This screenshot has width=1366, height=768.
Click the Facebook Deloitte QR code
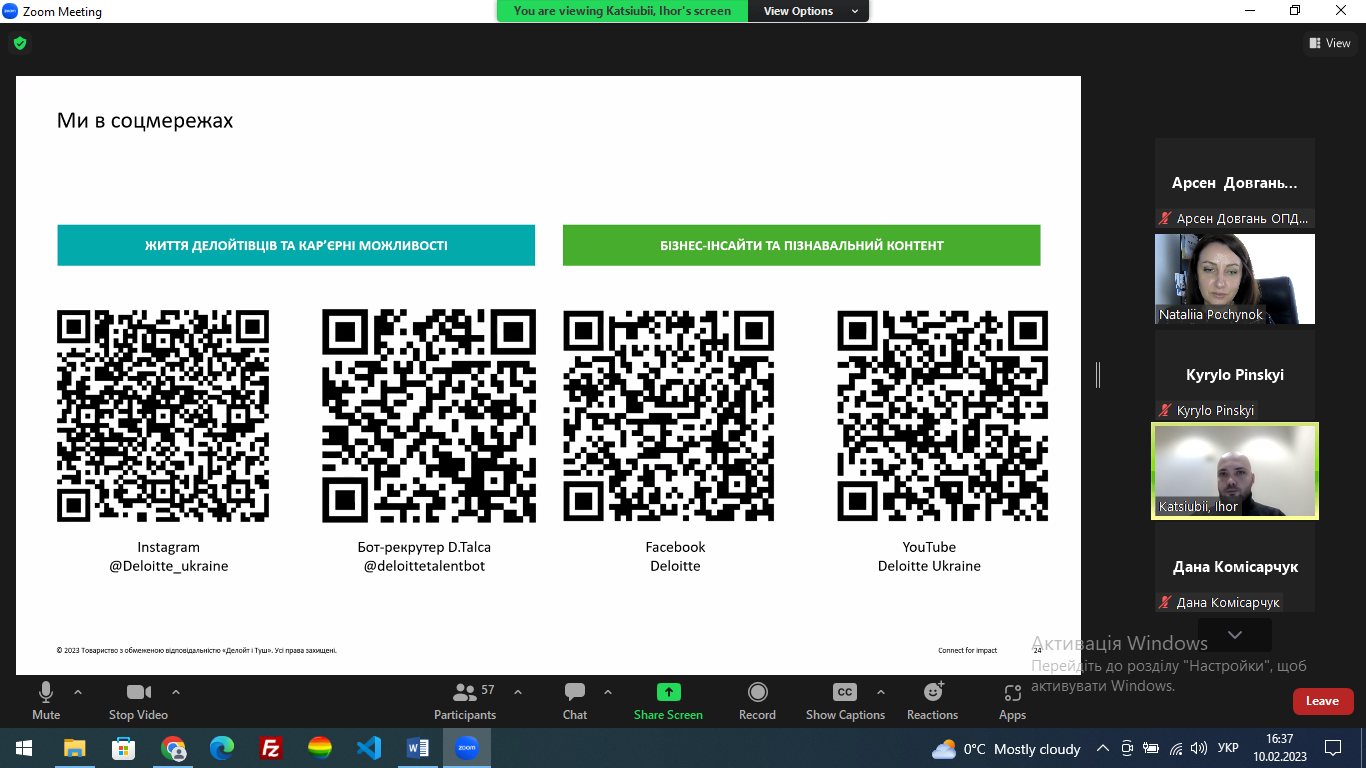[x=669, y=416]
